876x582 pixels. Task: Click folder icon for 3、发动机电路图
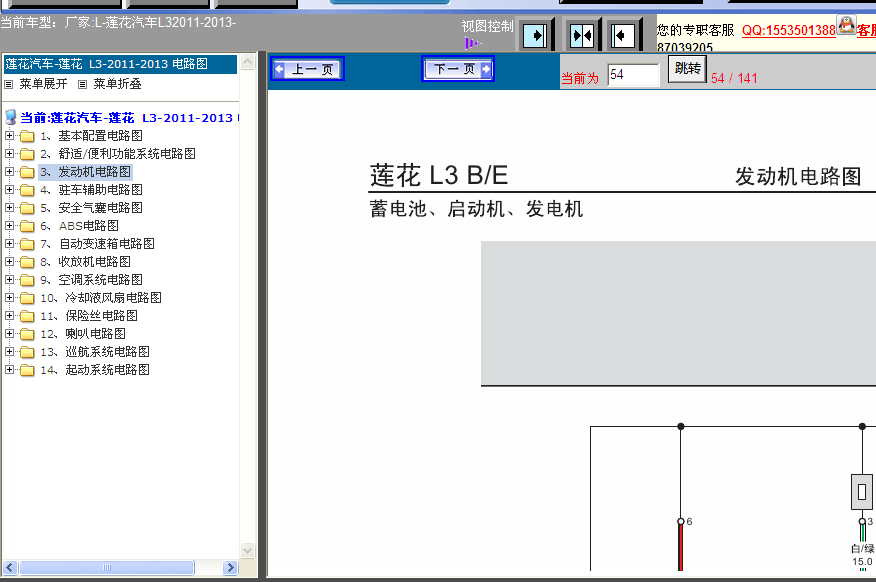pyautogui.click(x=27, y=172)
